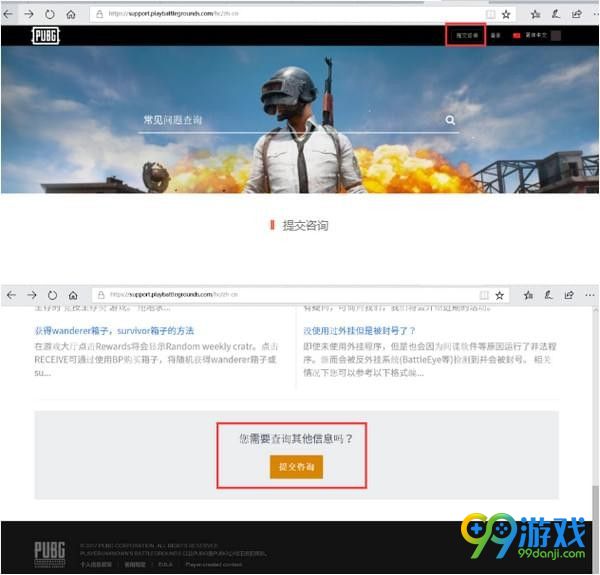Click the favorites star in the lower browser address bar
Screen dimensions: 600x575
coord(499,295)
